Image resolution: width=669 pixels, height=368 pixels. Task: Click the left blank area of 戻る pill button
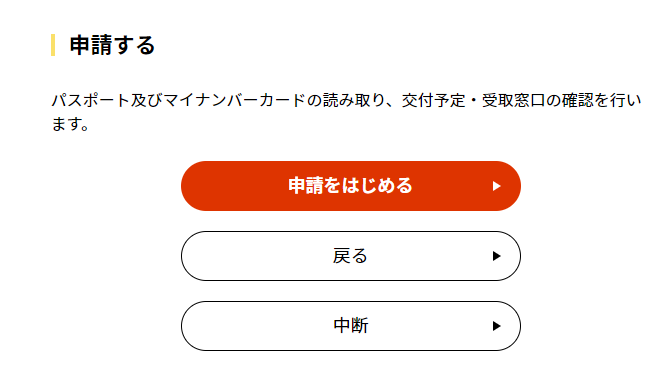point(256,256)
